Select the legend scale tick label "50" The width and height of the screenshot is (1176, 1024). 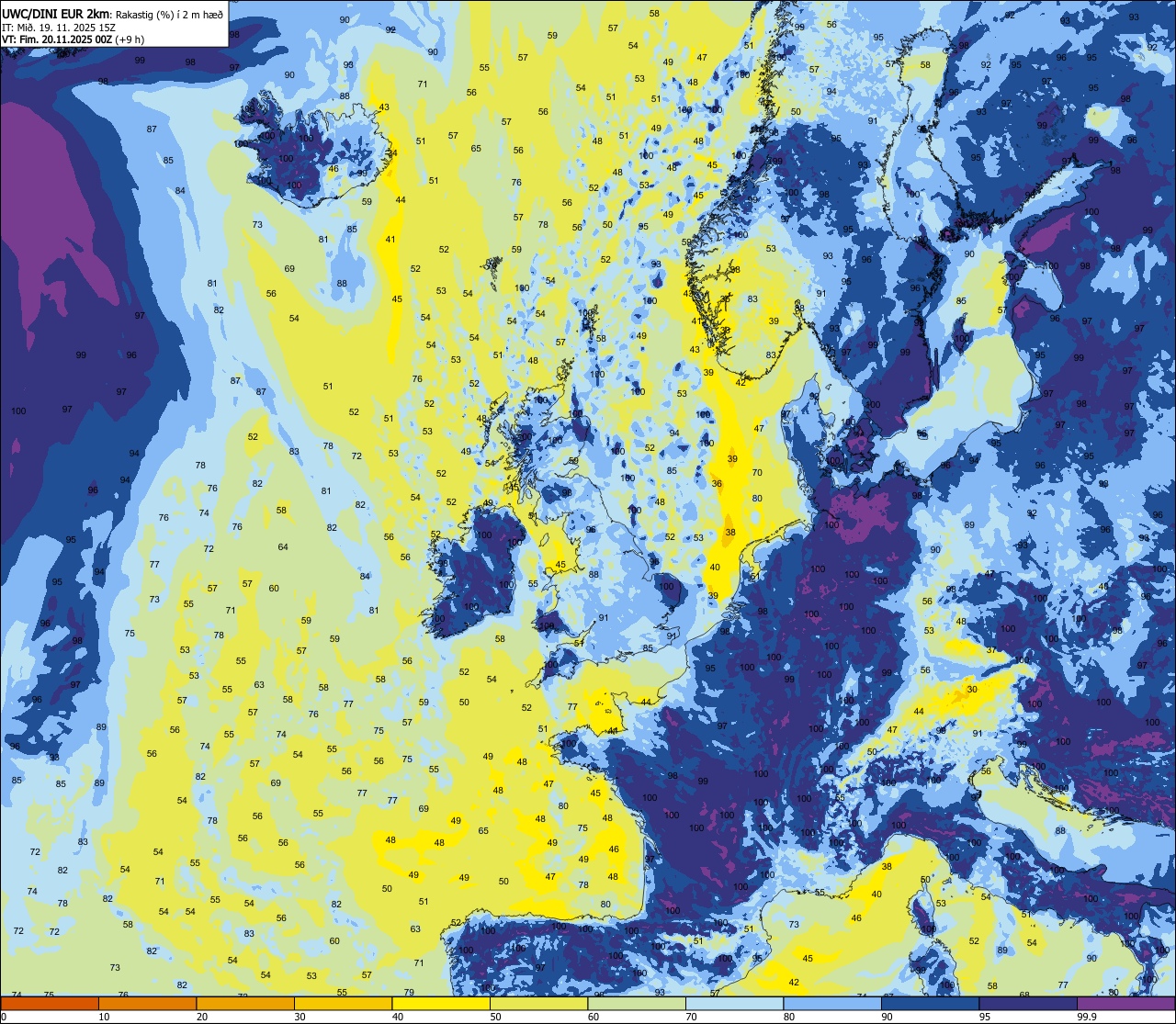pyautogui.click(x=495, y=1017)
